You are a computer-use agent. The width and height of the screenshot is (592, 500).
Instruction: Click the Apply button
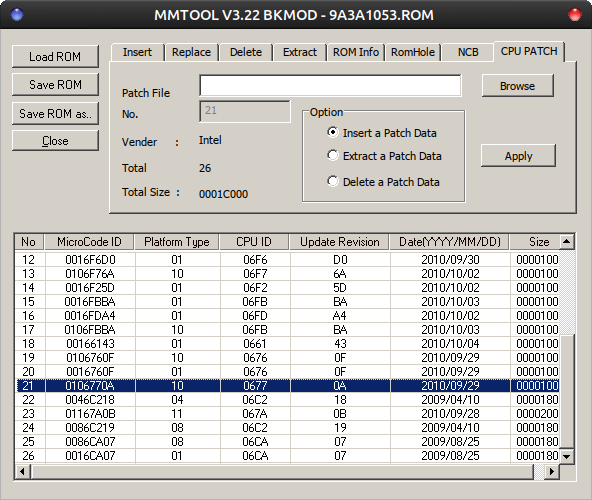518,156
